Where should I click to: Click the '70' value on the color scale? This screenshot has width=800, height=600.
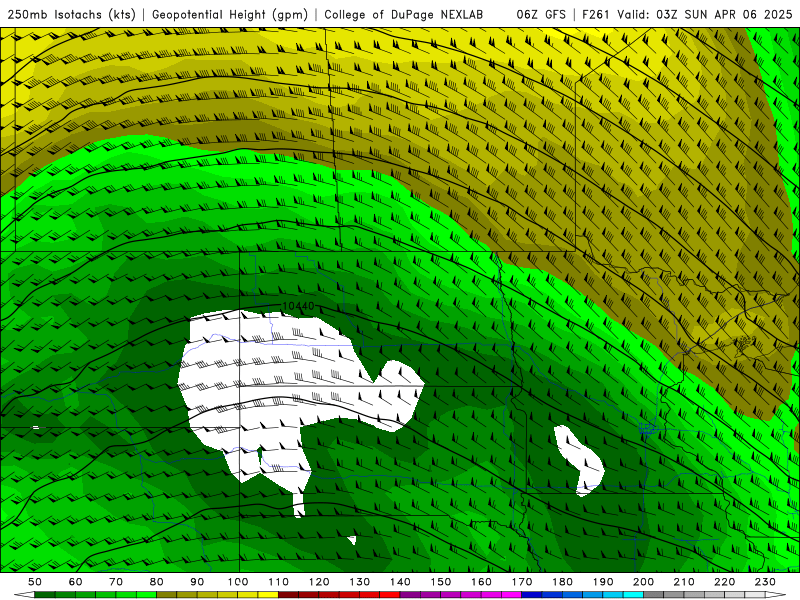116,582
